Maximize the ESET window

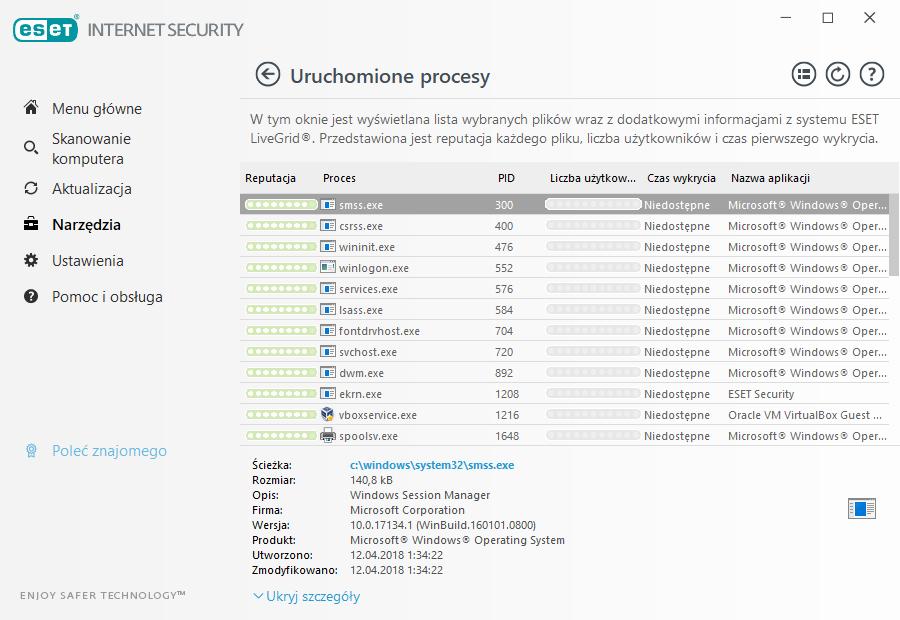click(x=828, y=18)
